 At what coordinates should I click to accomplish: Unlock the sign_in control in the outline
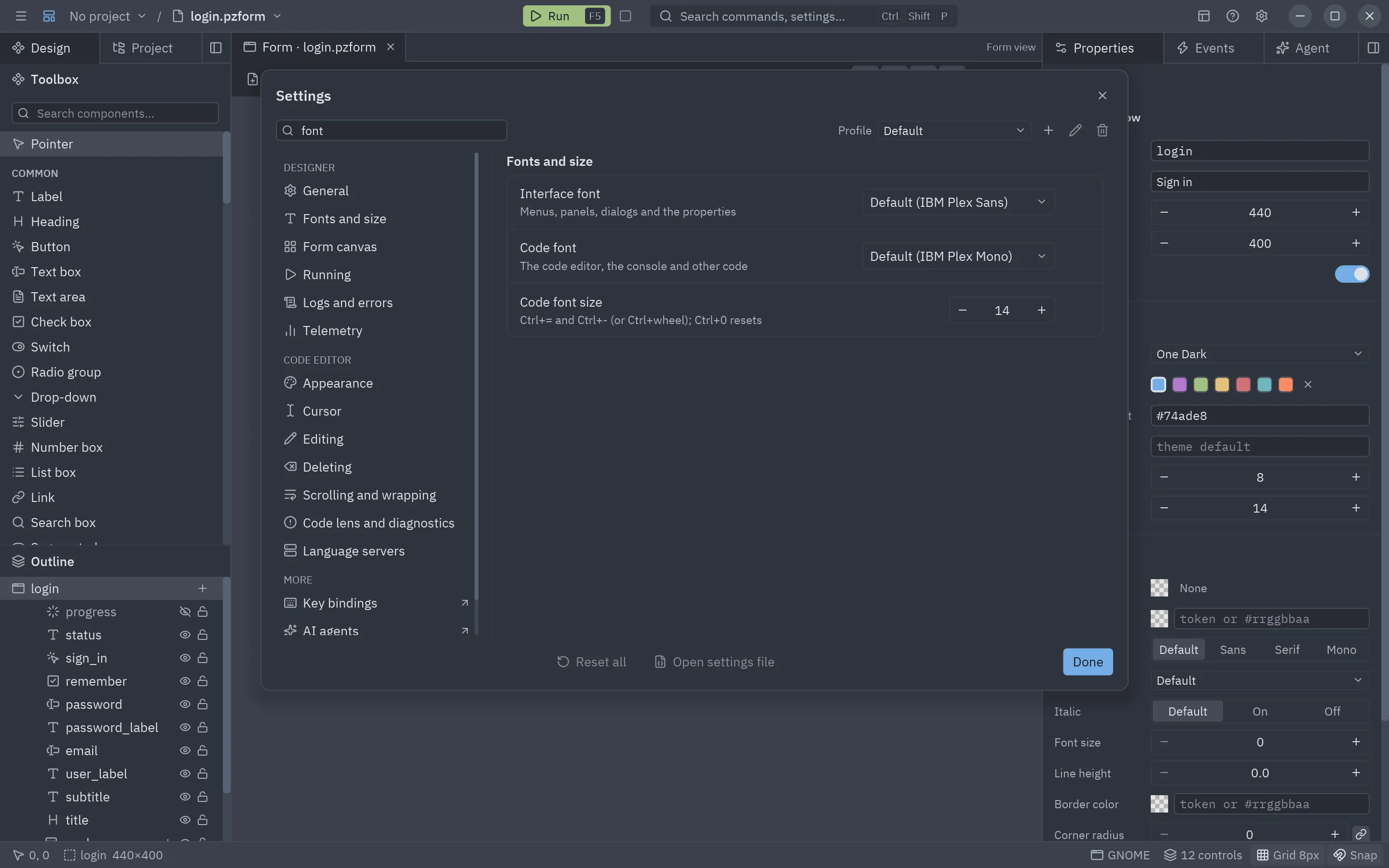click(203, 658)
